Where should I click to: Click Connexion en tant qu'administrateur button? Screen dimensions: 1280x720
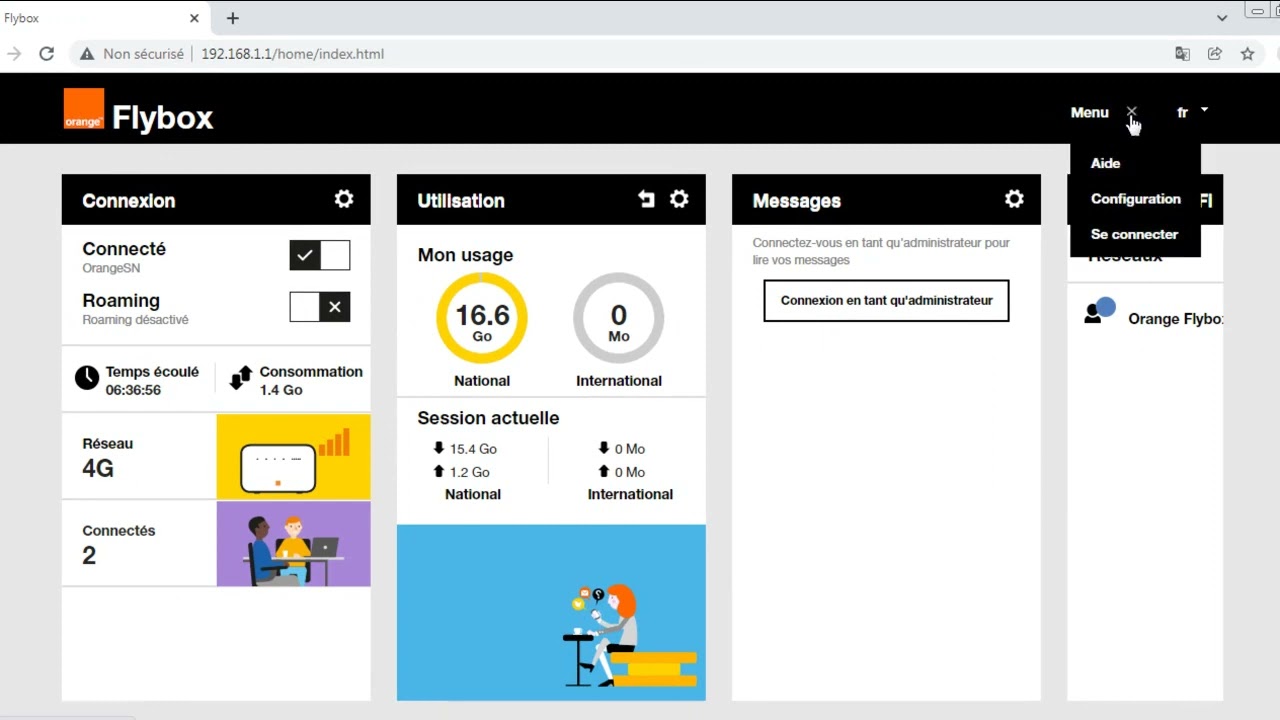(886, 300)
